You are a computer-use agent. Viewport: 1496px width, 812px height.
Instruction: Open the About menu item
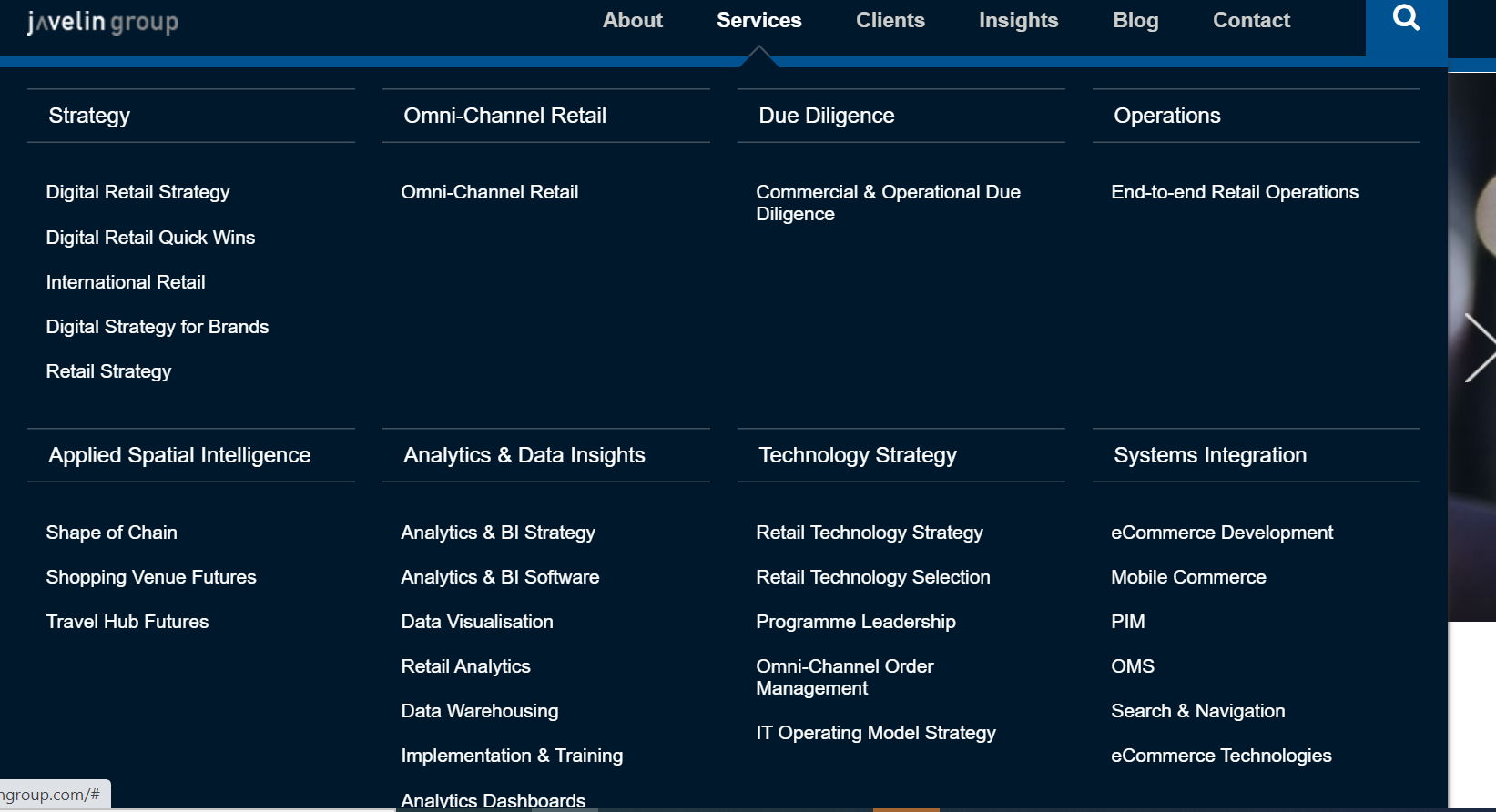click(632, 21)
